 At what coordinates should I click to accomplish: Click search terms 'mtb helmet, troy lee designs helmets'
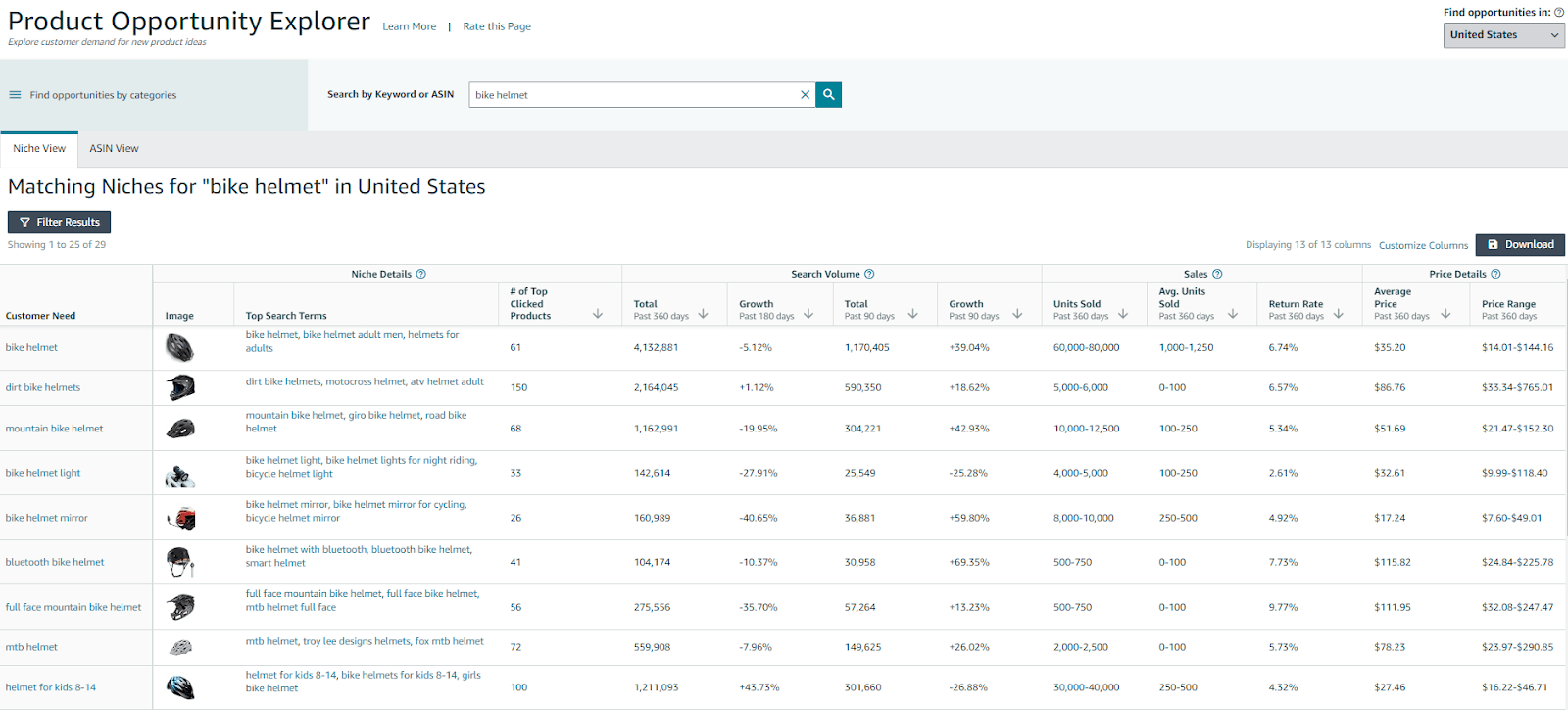tap(365, 641)
